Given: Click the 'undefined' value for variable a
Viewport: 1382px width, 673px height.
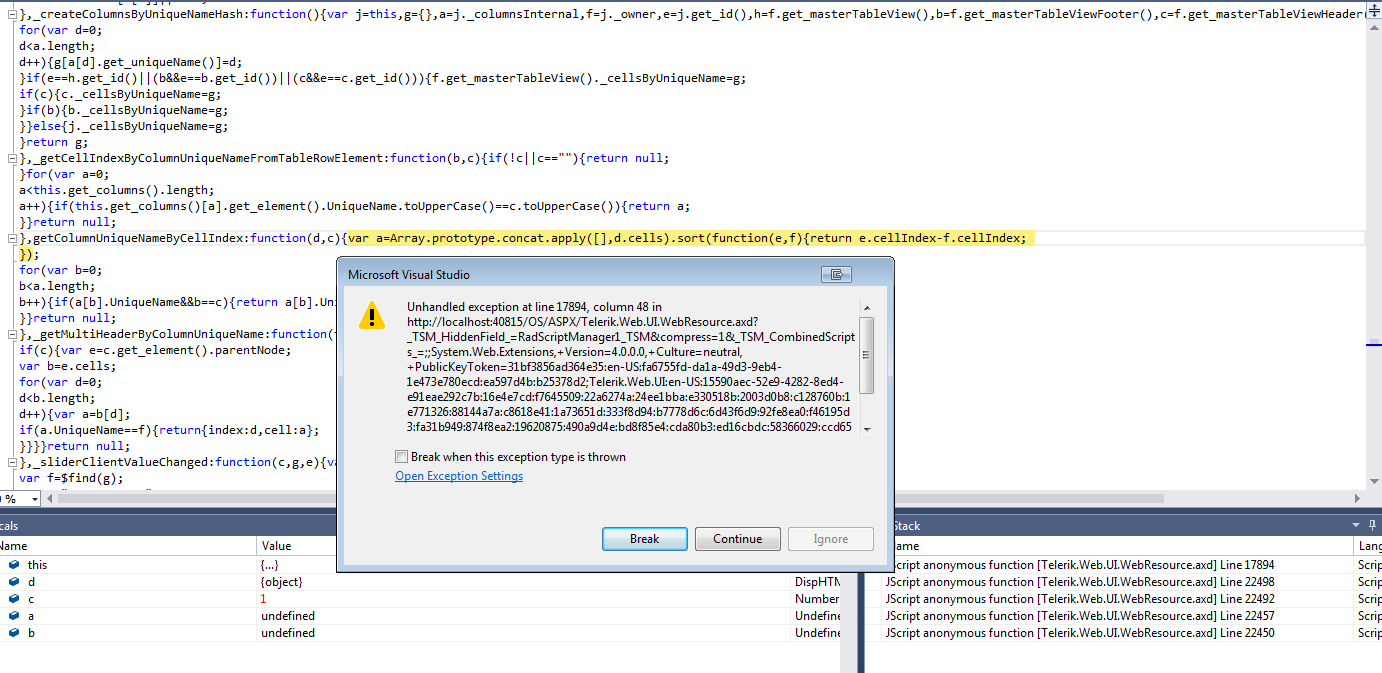Looking at the screenshot, I should 288,616.
